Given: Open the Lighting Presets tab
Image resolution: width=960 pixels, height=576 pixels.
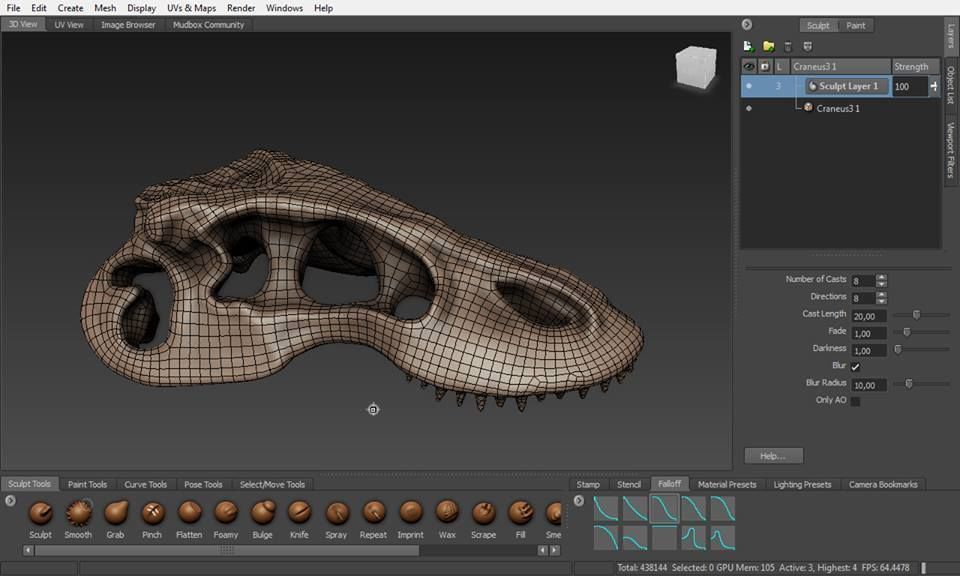Looking at the screenshot, I should click(803, 484).
